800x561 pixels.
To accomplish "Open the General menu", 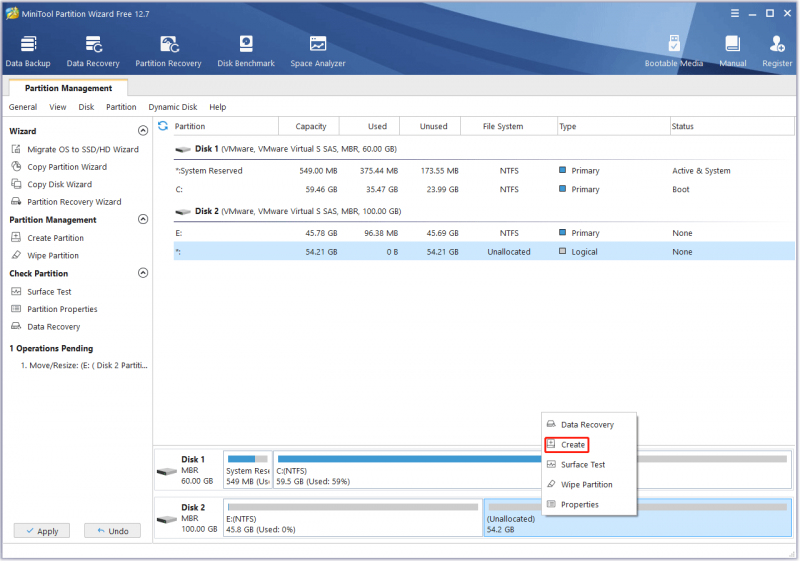I will (23, 107).
